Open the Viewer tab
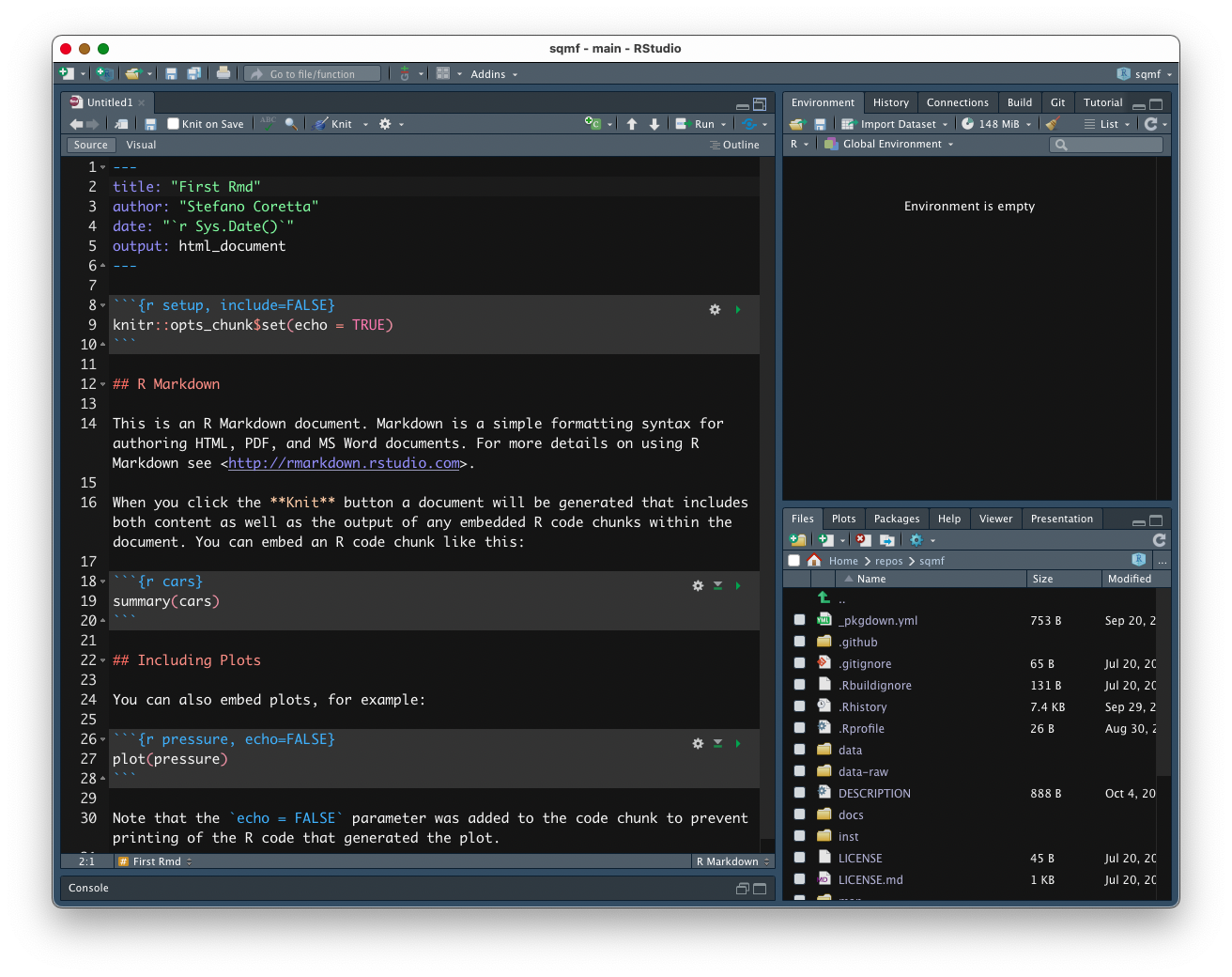Viewport: 1232px width, 977px height. point(996,519)
